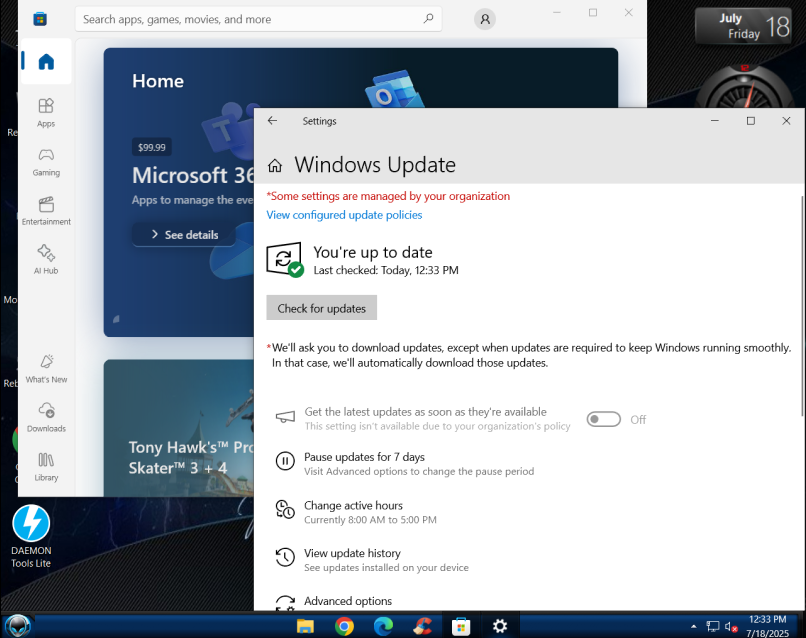Click the update history clock icon
The height and width of the screenshot is (638, 806).
pos(285,557)
